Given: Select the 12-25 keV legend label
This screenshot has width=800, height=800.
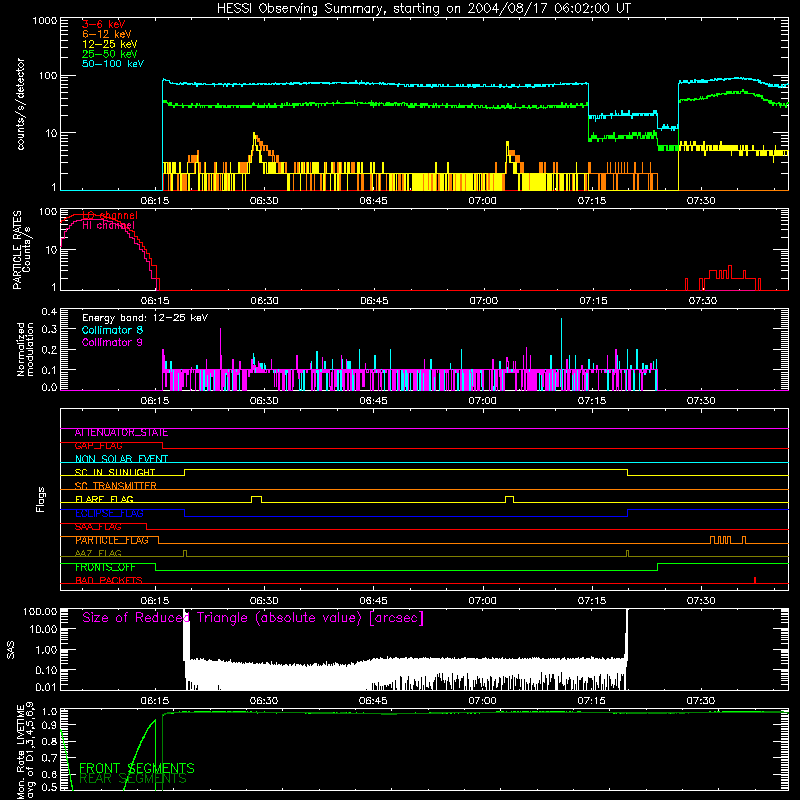Looking at the screenshot, I should (x=110, y=44).
